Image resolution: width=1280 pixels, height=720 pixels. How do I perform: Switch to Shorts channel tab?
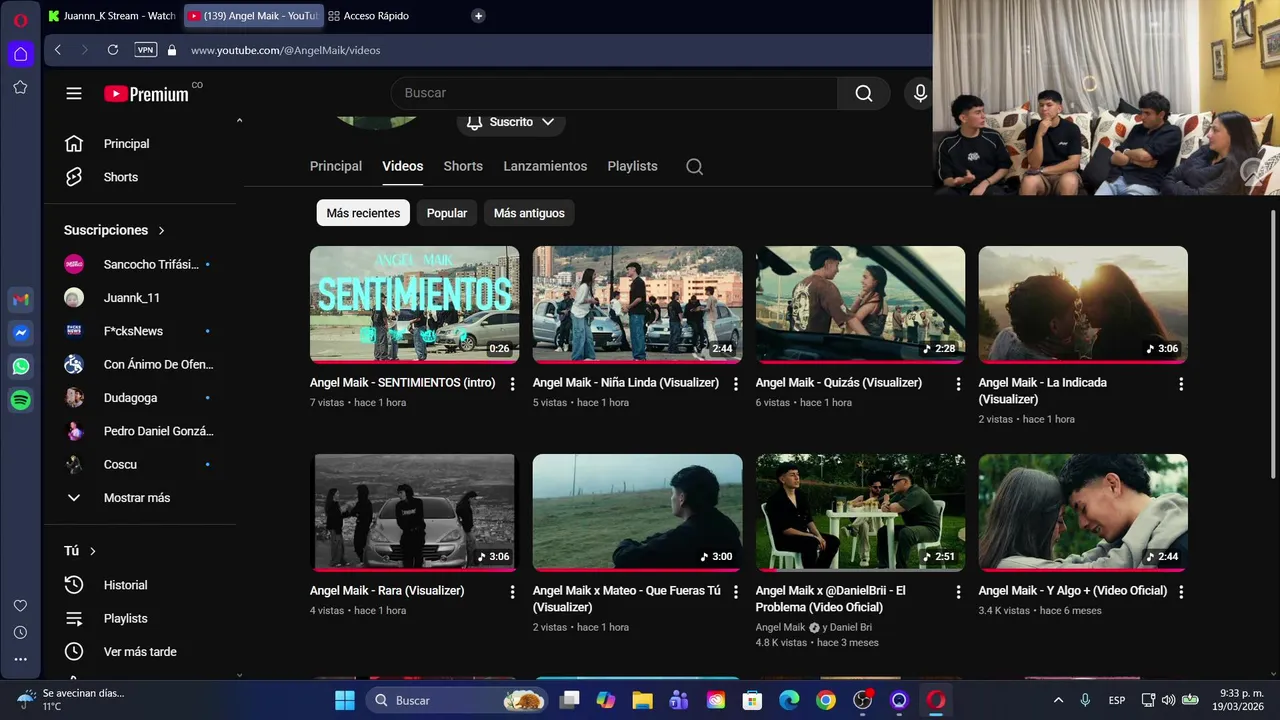(463, 167)
